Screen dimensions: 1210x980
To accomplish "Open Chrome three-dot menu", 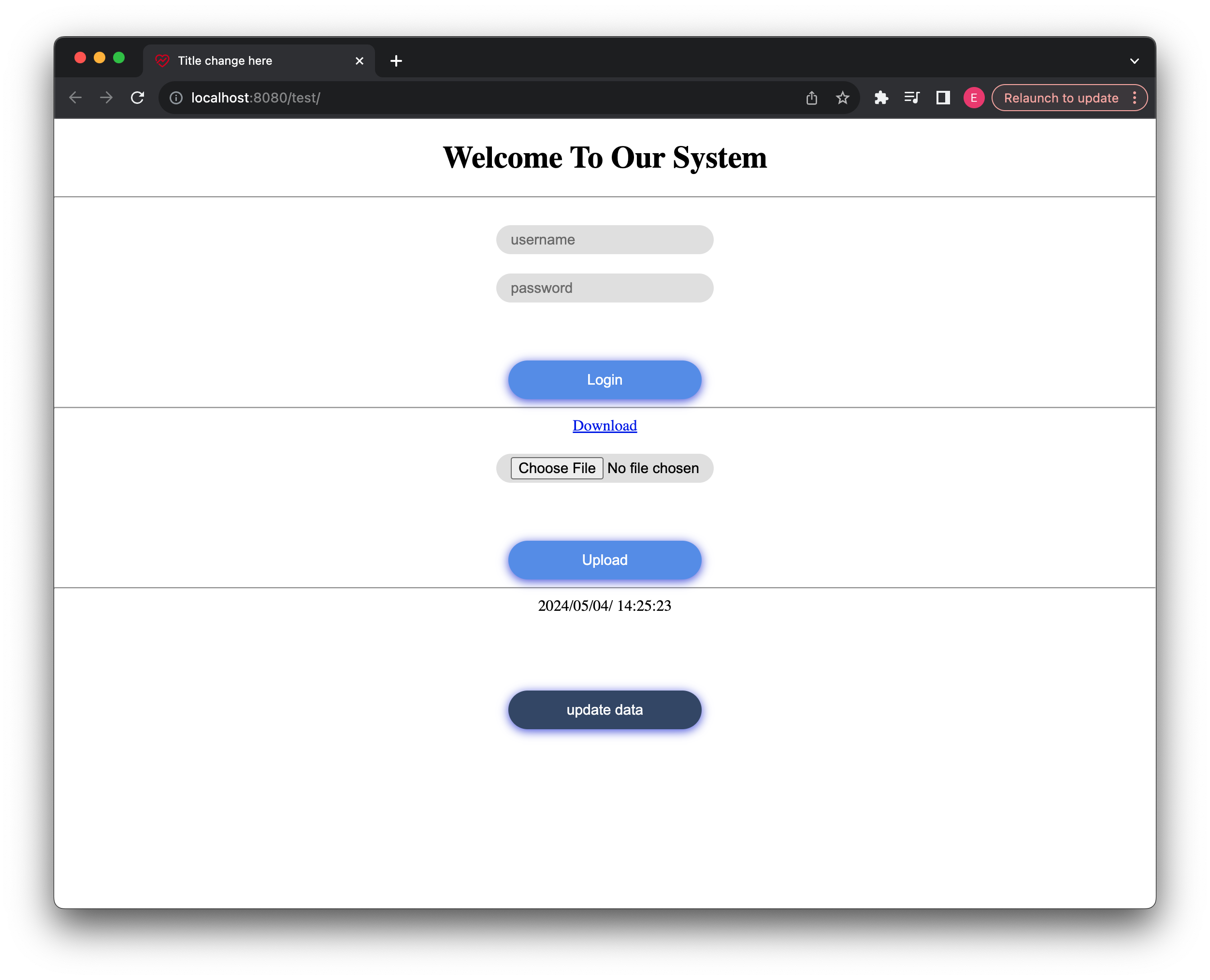I will pyautogui.click(x=1135, y=98).
